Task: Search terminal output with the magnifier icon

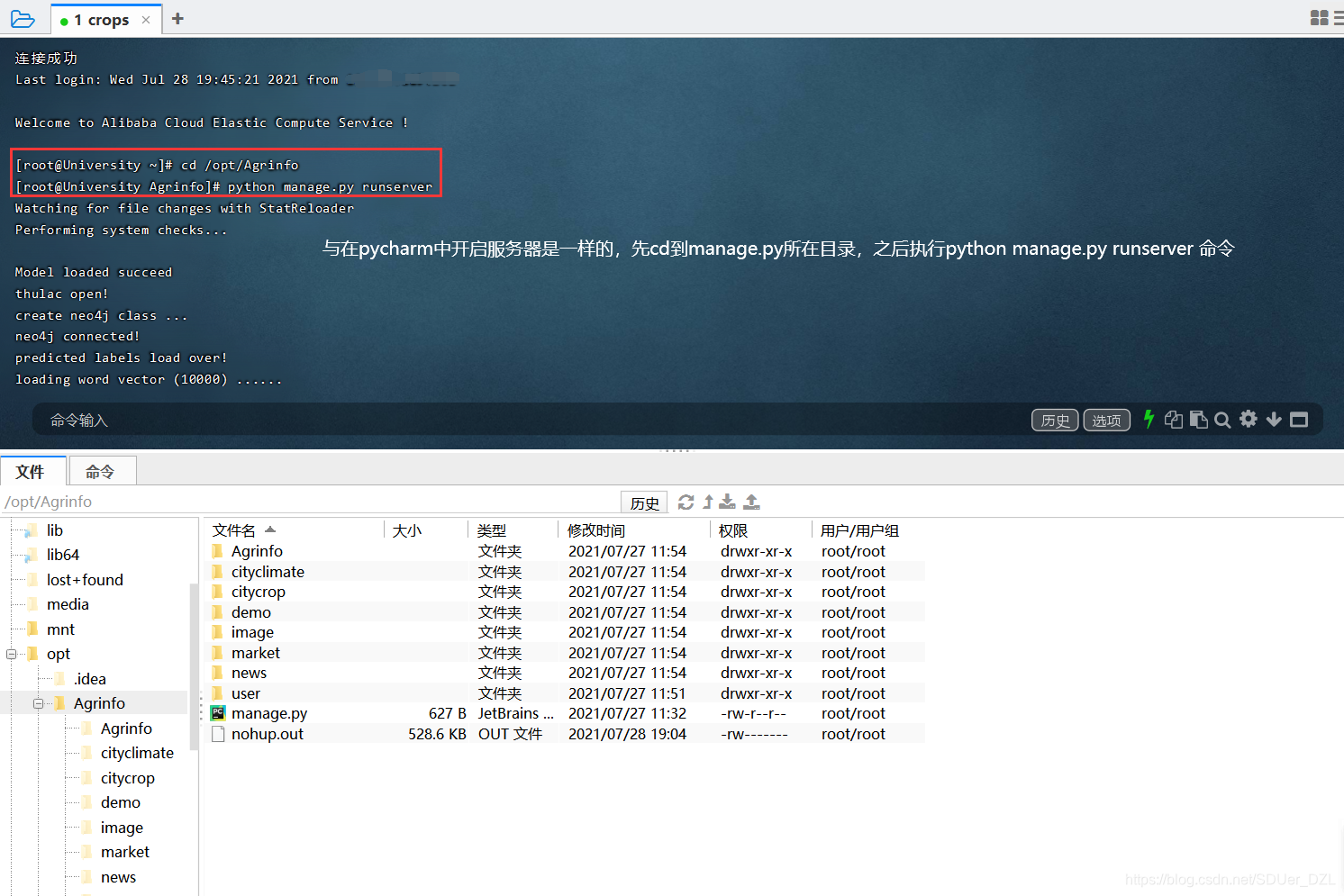Action: click(1222, 420)
